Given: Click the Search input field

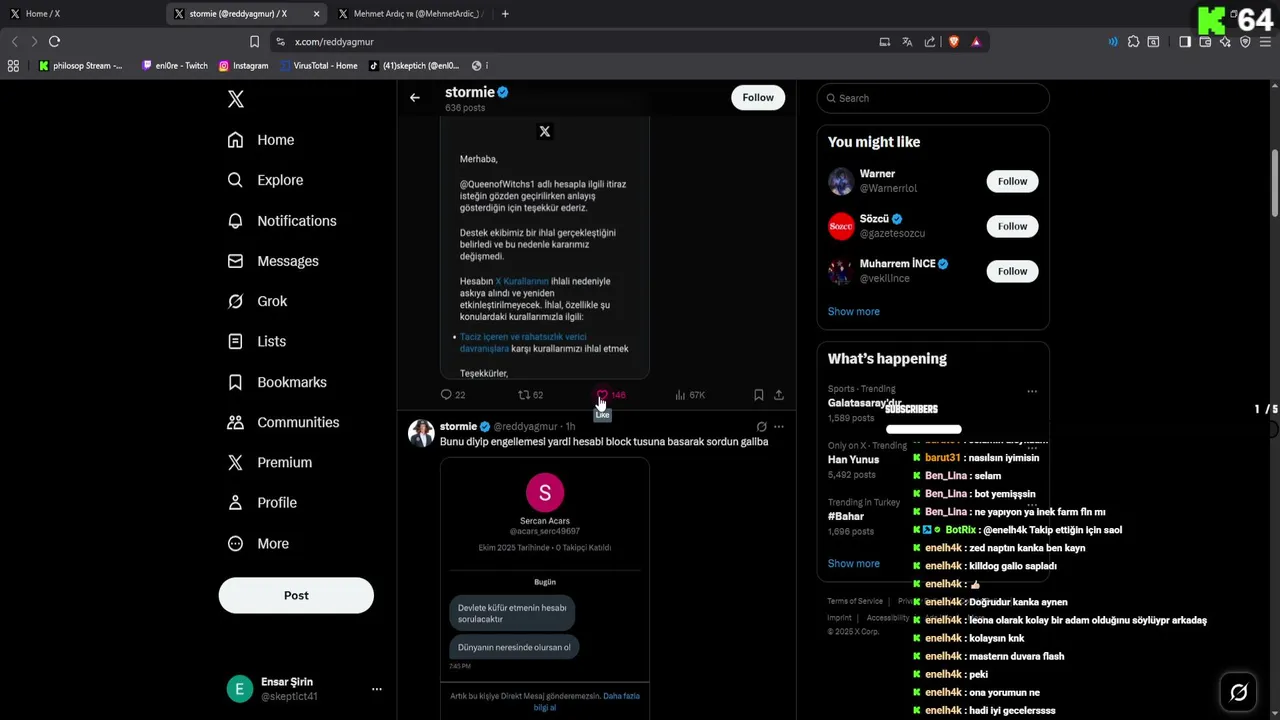Looking at the screenshot, I should coord(933,98).
